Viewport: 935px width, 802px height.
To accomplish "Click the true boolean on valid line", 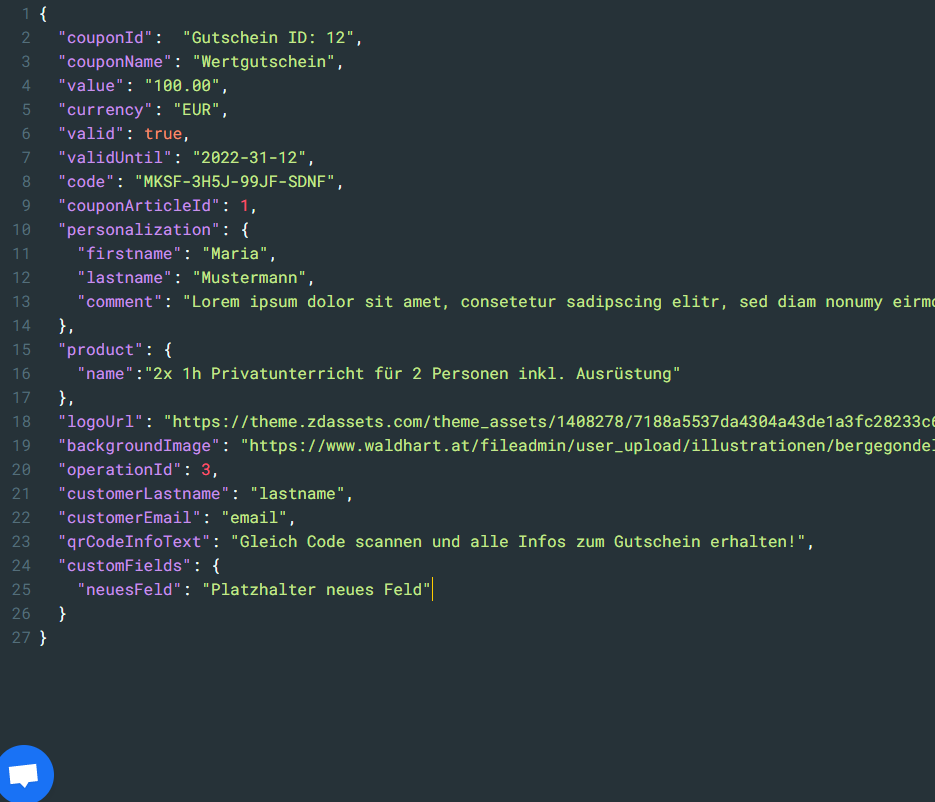I will coord(163,134).
